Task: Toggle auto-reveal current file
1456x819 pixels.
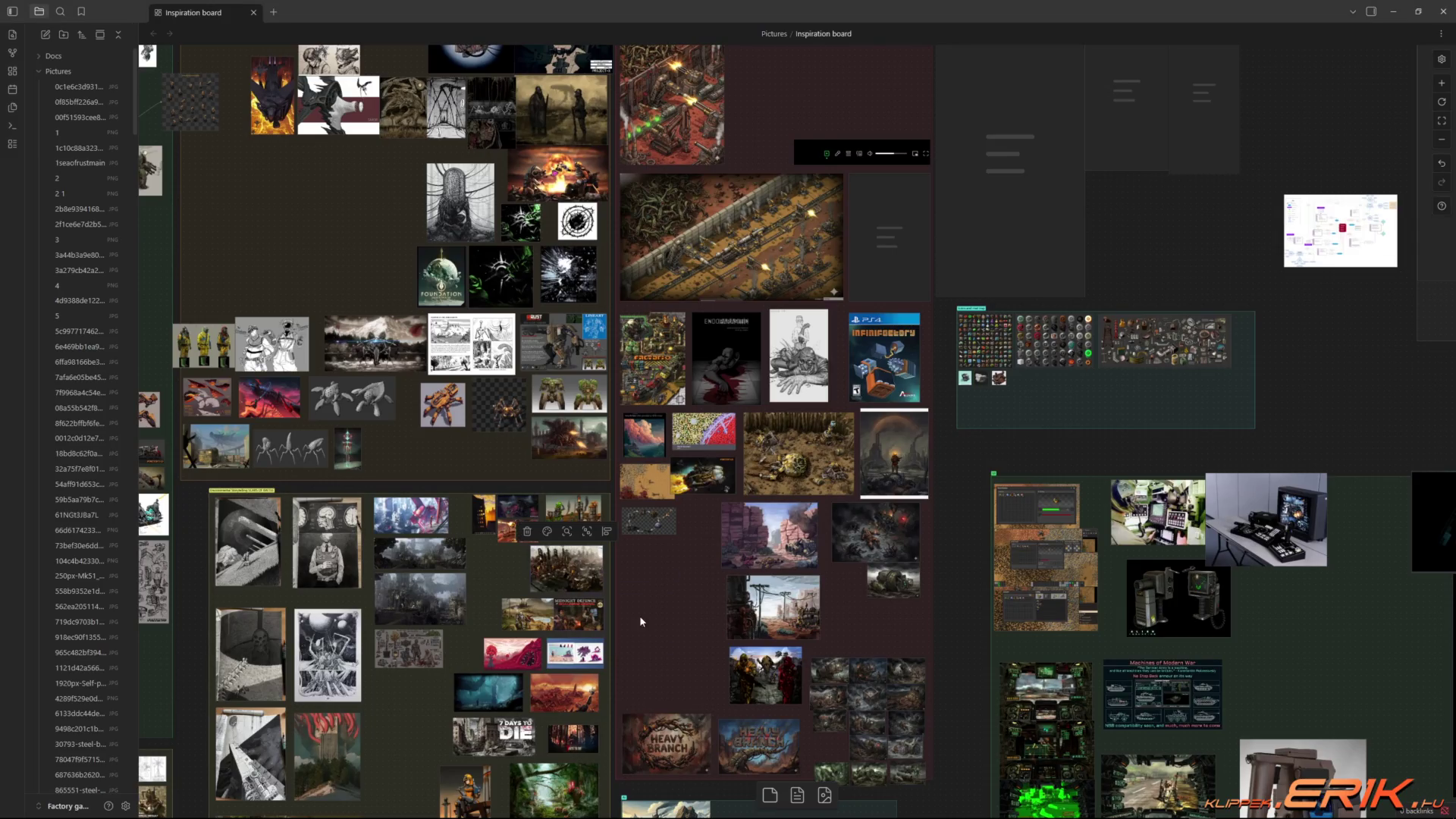Action: tap(100, 35)
